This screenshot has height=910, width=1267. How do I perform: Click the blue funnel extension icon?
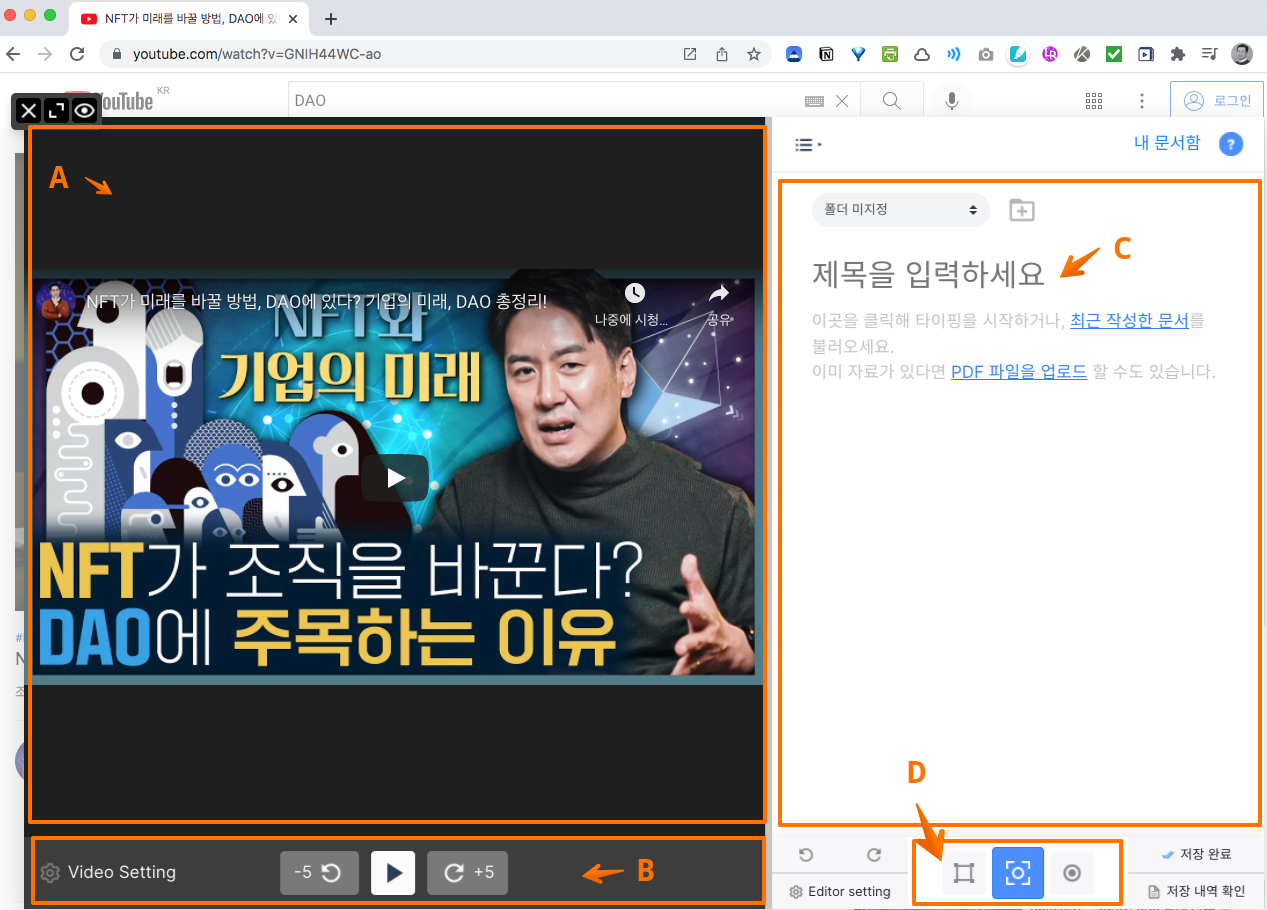(858, 54)
